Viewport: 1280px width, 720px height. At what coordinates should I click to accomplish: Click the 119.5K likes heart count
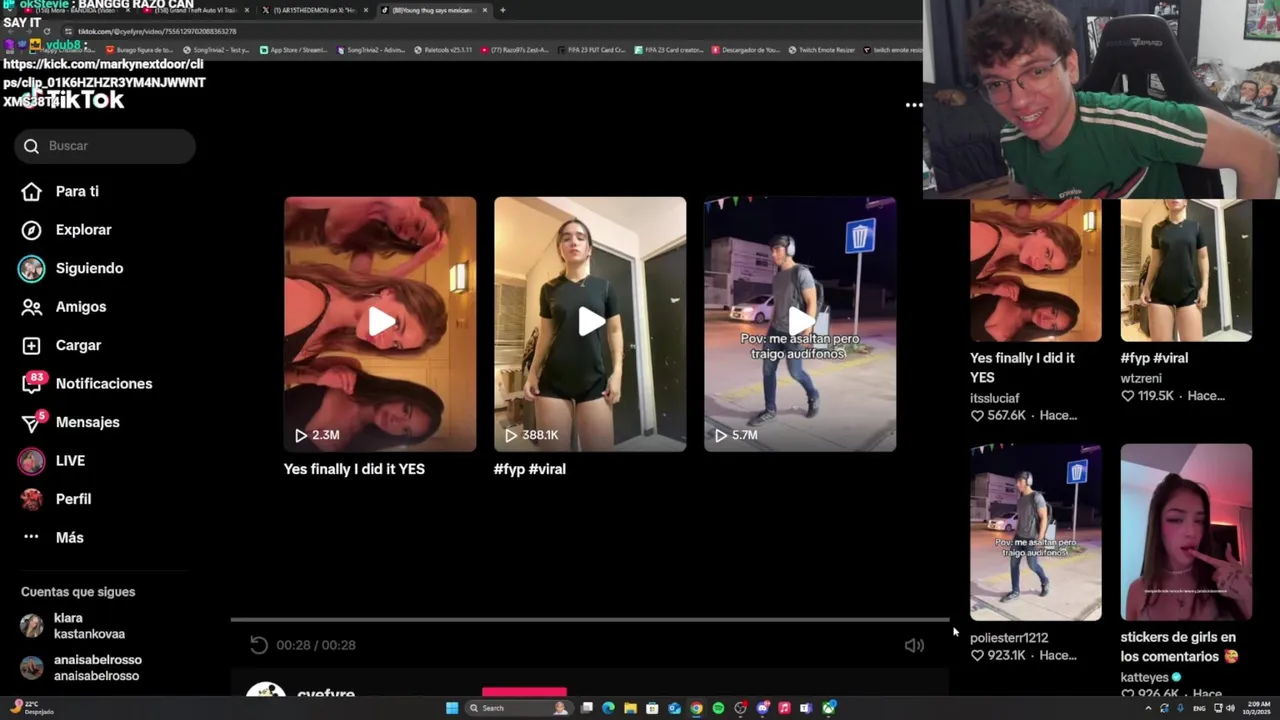(1147, 396)
